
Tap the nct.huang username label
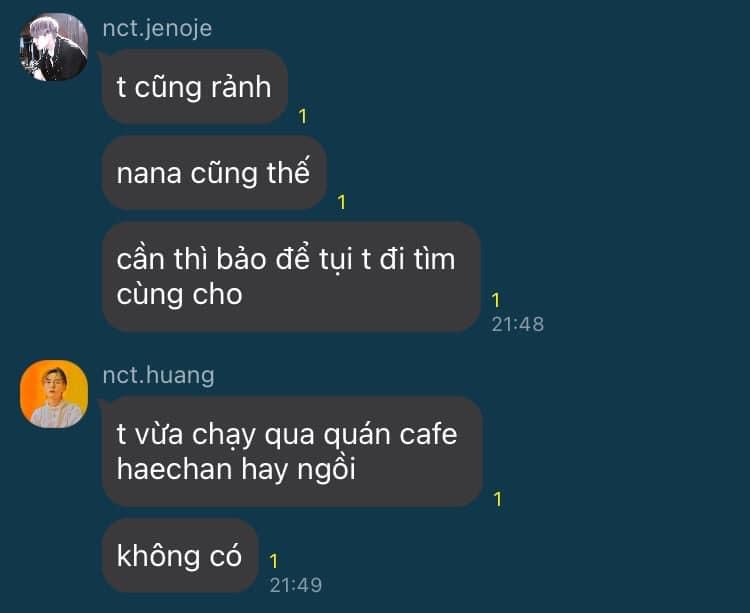(158, 375)
